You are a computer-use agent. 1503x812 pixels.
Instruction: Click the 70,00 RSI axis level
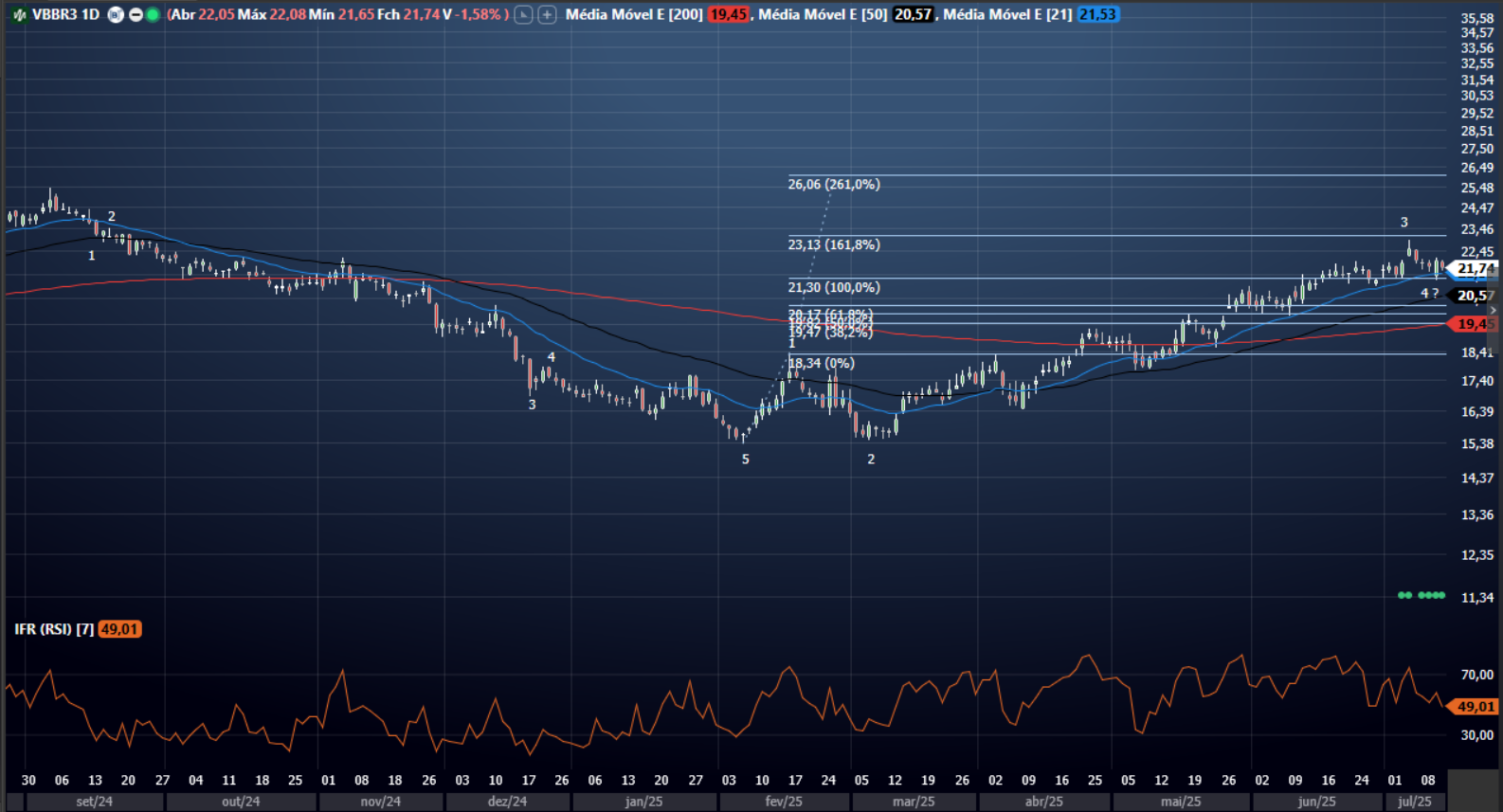point(1477,675)
